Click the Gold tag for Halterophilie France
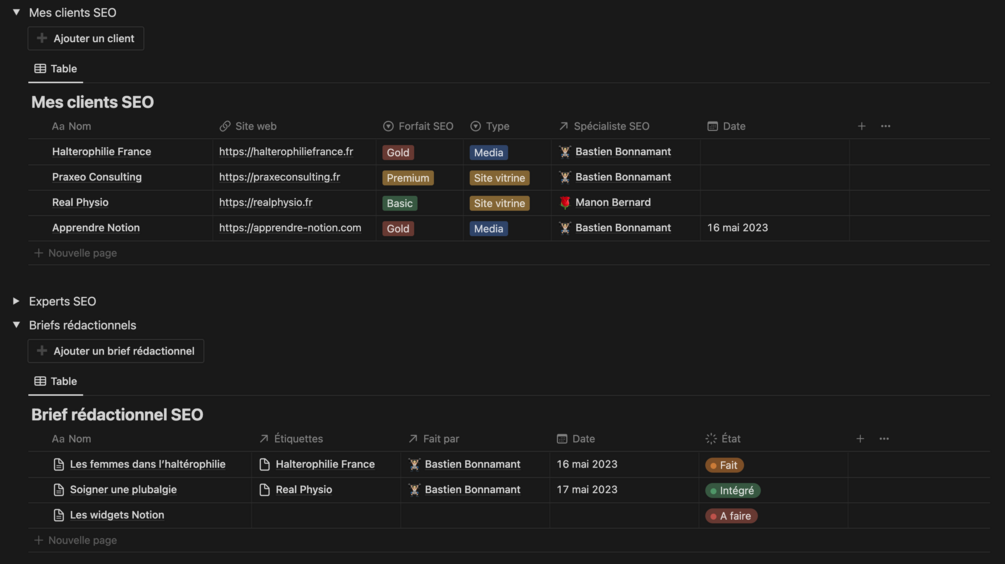 [x=398, y=153]
